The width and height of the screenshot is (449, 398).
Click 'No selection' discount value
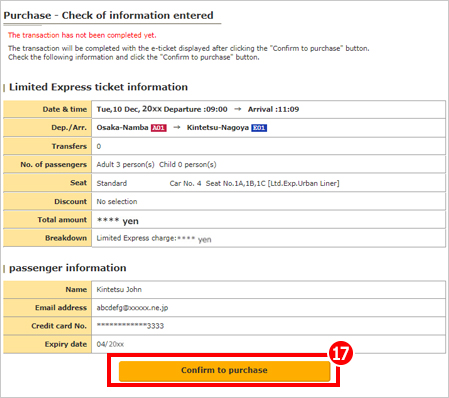tap(117, 202)
